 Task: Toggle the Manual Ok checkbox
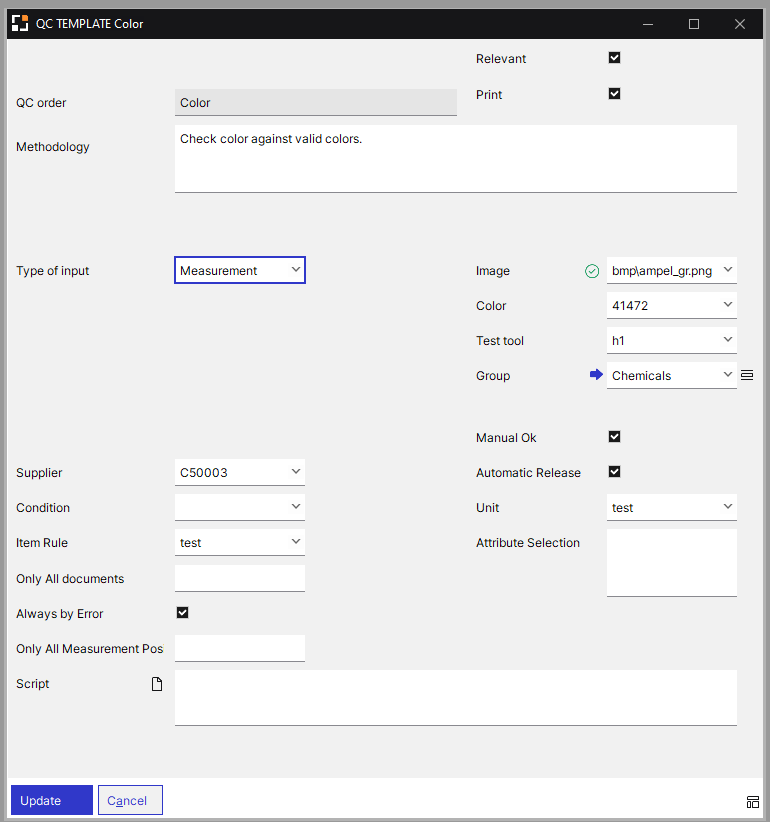(614, 437)
